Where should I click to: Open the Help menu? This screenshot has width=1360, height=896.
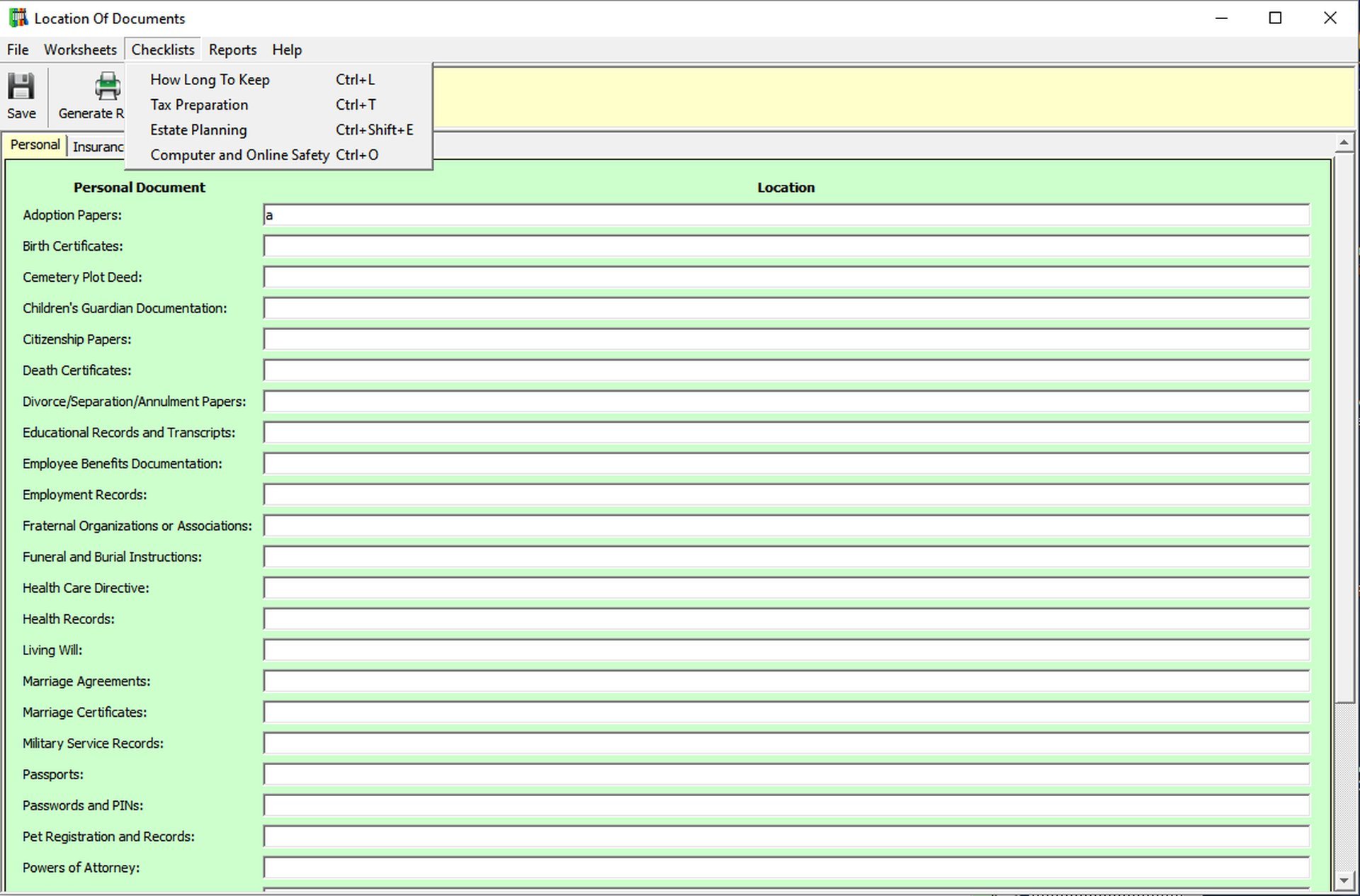[x=287, y=50]
